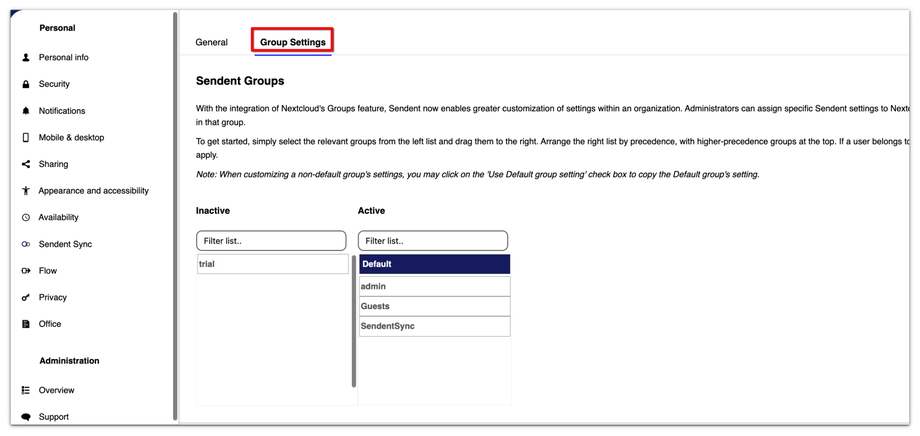
Task: Click the Privacy key icon
Action: coord(26,298)
